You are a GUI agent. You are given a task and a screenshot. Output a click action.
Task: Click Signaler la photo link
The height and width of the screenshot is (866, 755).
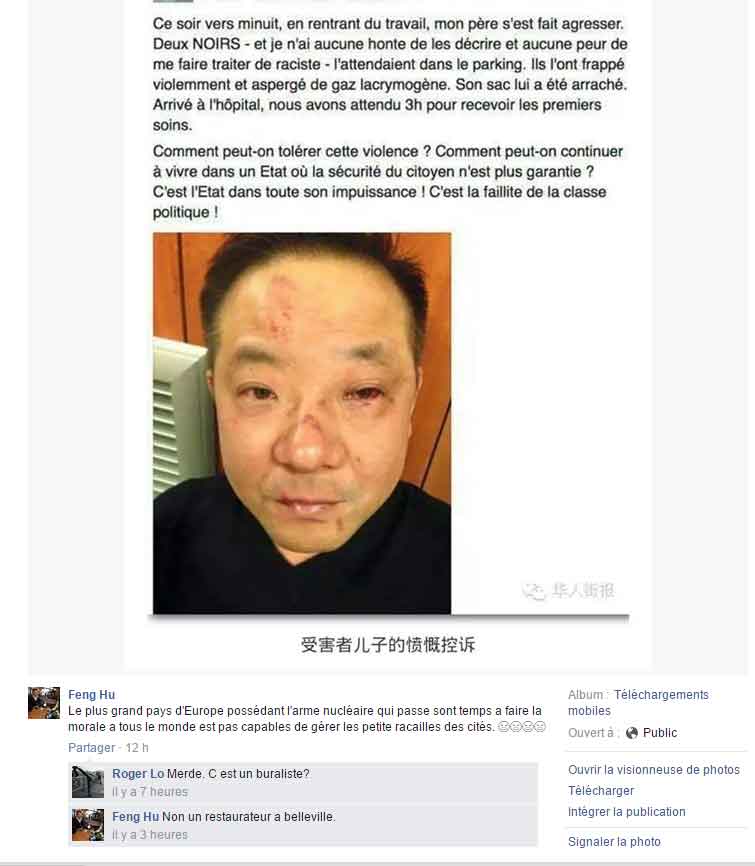pyautogui.click(x=614, y=842)
